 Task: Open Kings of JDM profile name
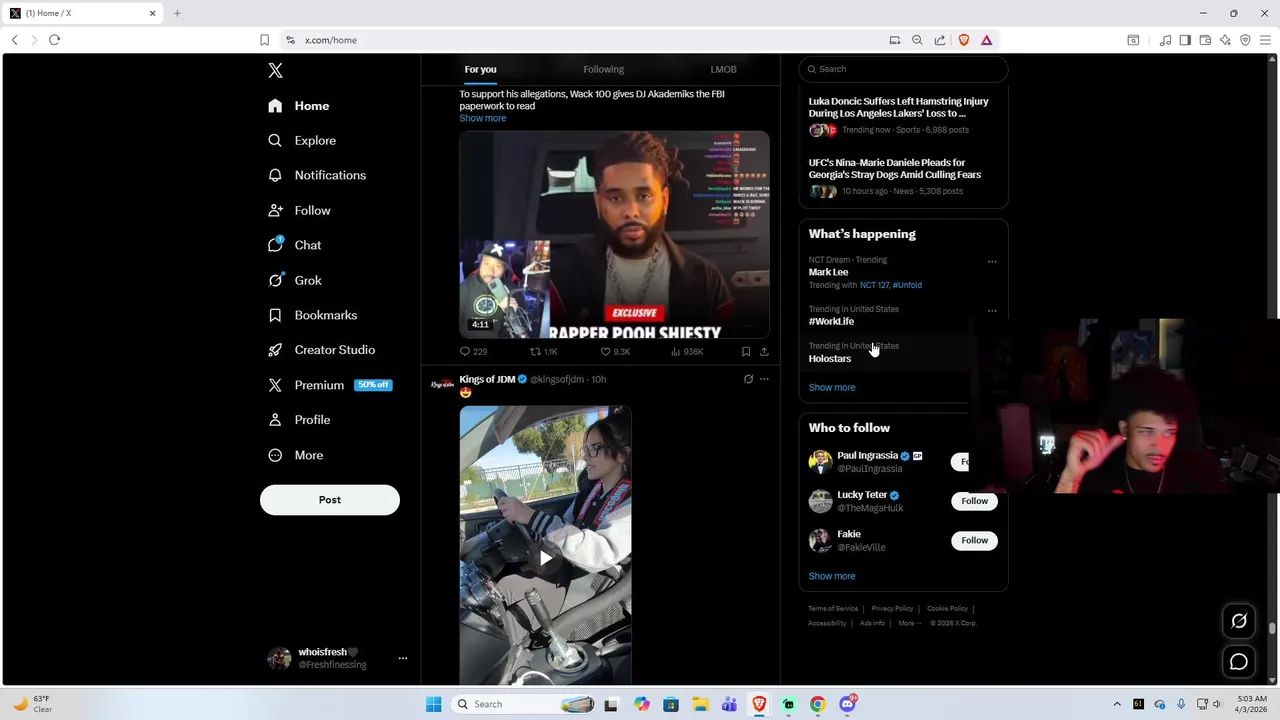click(x=487, y=379)
